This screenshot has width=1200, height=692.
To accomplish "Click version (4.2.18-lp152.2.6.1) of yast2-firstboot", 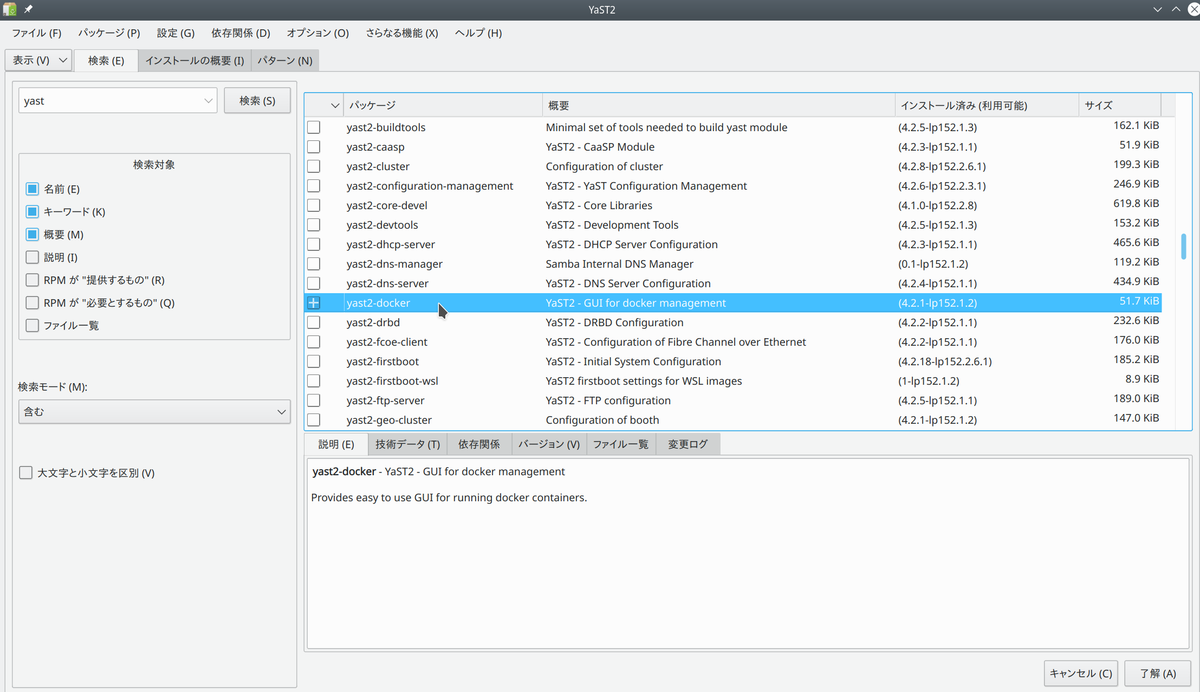I will tap(945, 362).
